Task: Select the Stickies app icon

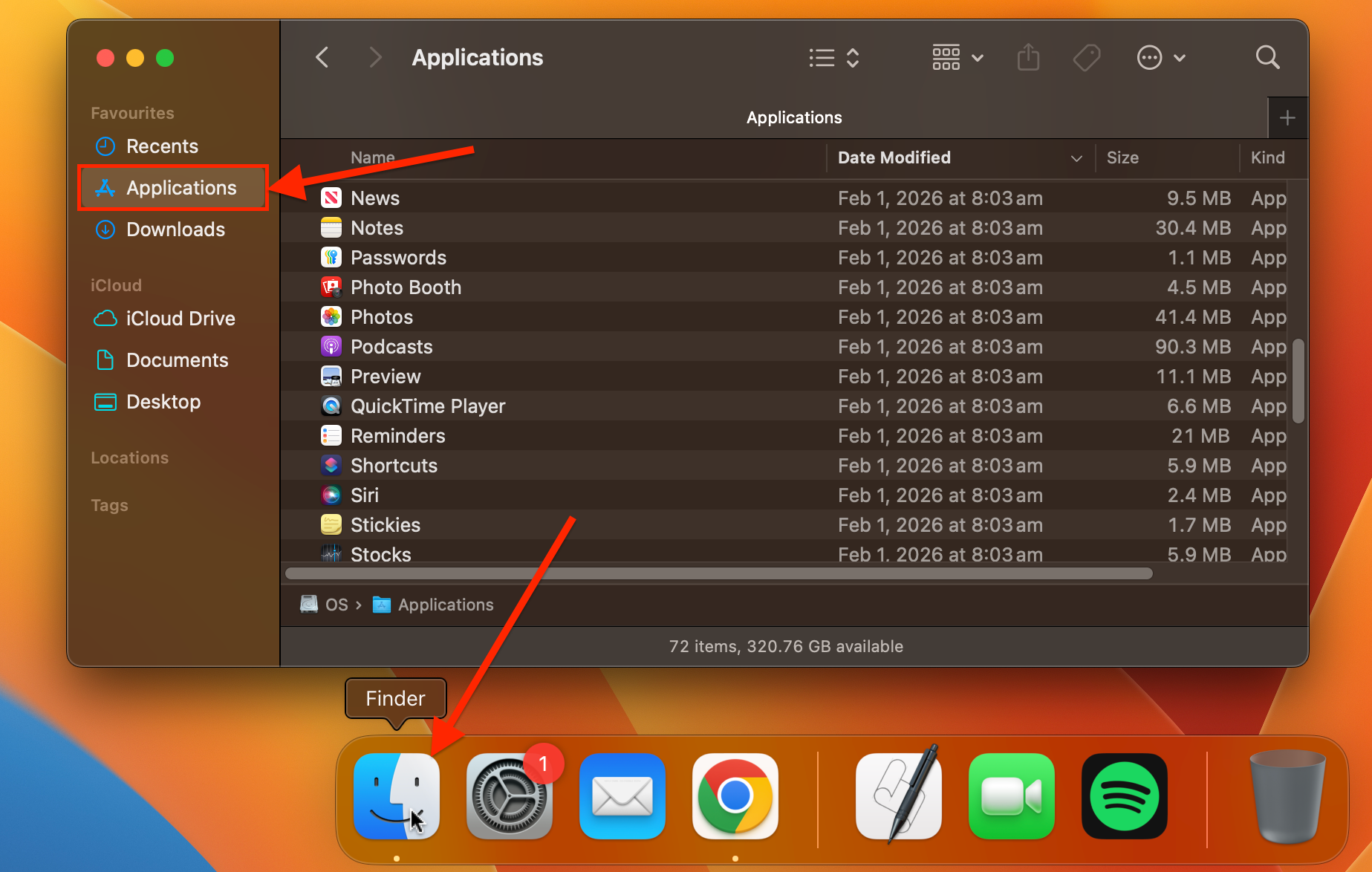Action: [x=331, y=524]
